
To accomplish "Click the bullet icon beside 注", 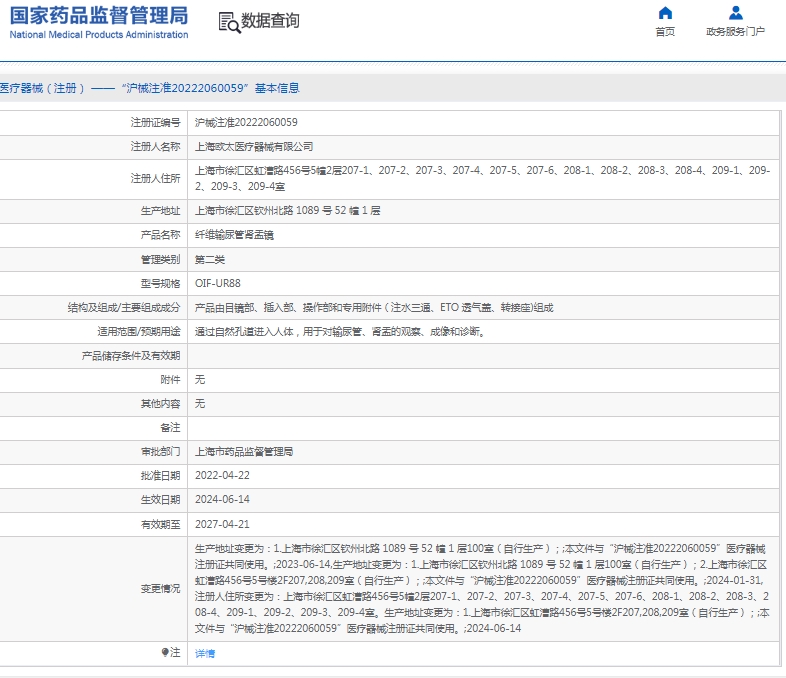I will click(165, 652).
